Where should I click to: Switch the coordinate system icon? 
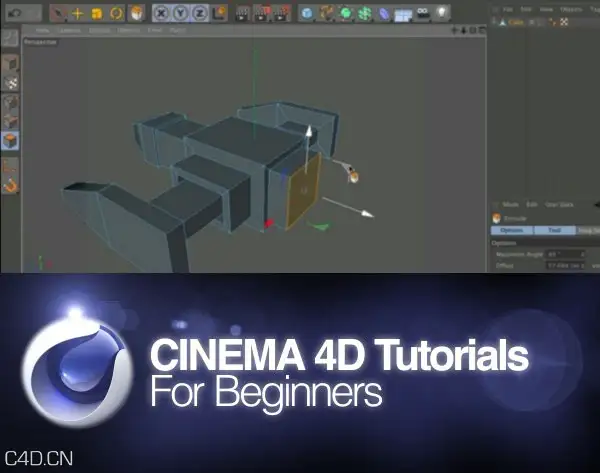[220, 14]
